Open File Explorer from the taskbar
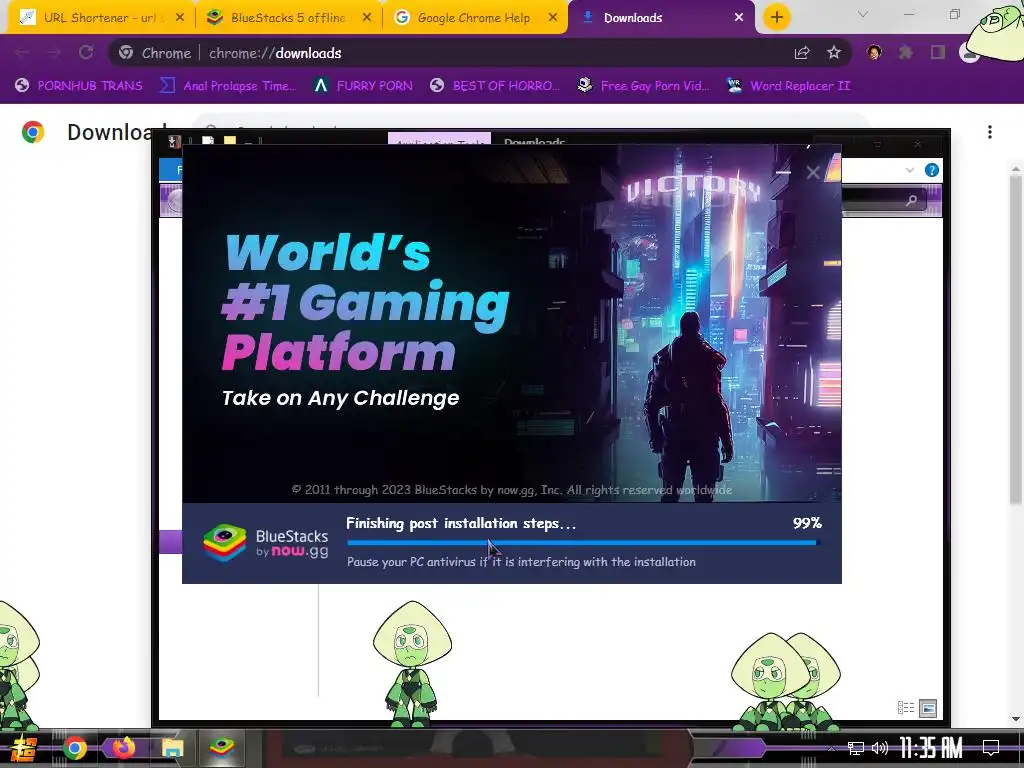The height and width of the screenshot is (768, 1024). (x=172, y=748)
